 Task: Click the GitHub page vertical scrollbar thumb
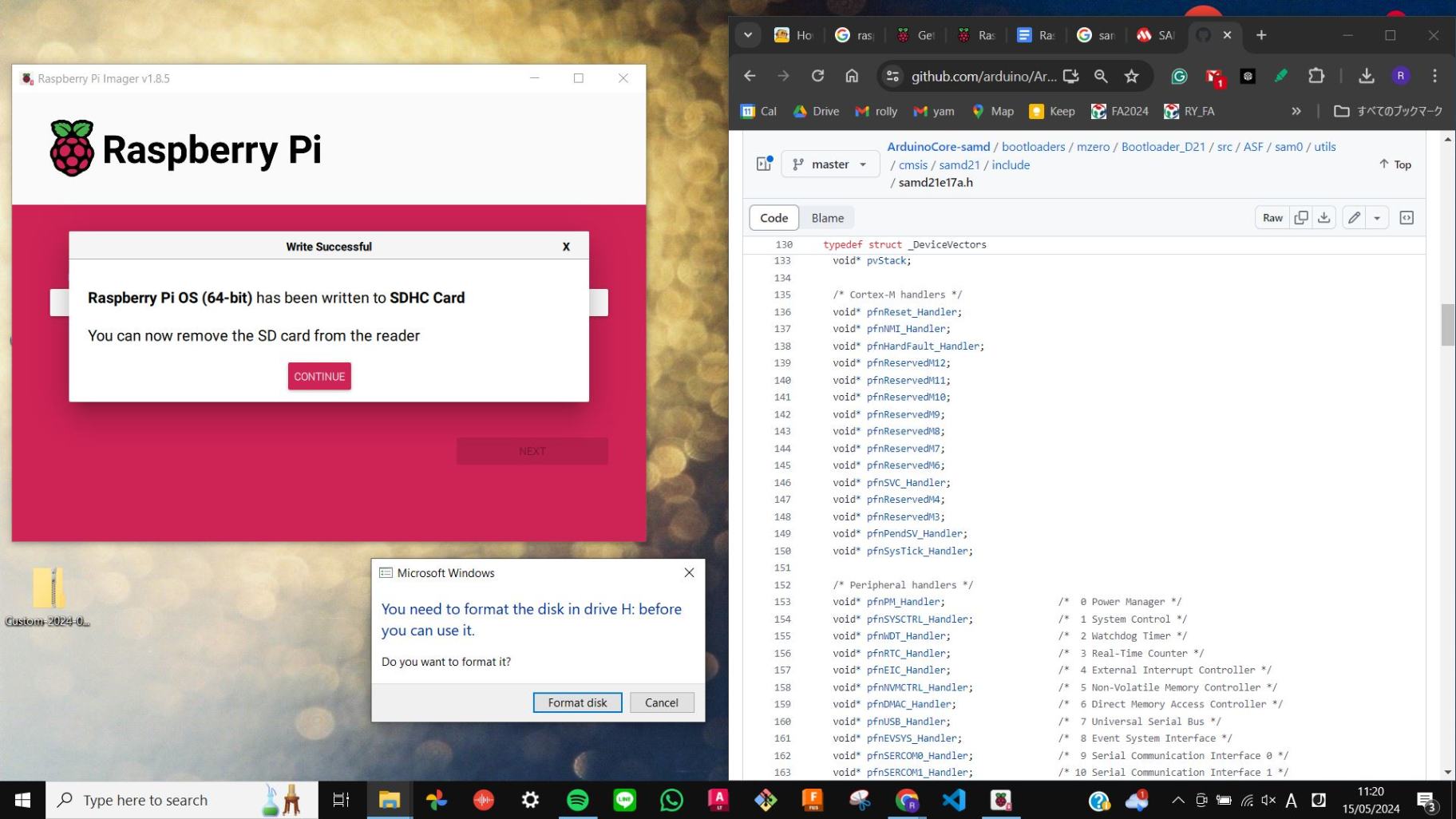coord(1447,325)
